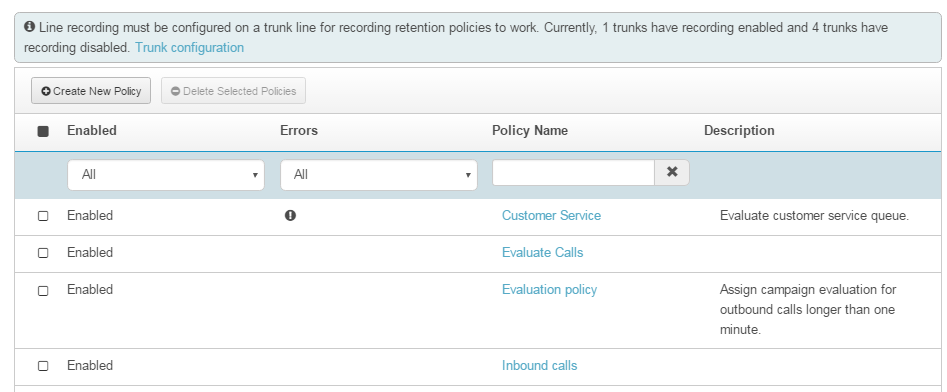This screenshot has width=947, height=392.
Task: Open the Inbound calls policy
Action: 539,365
